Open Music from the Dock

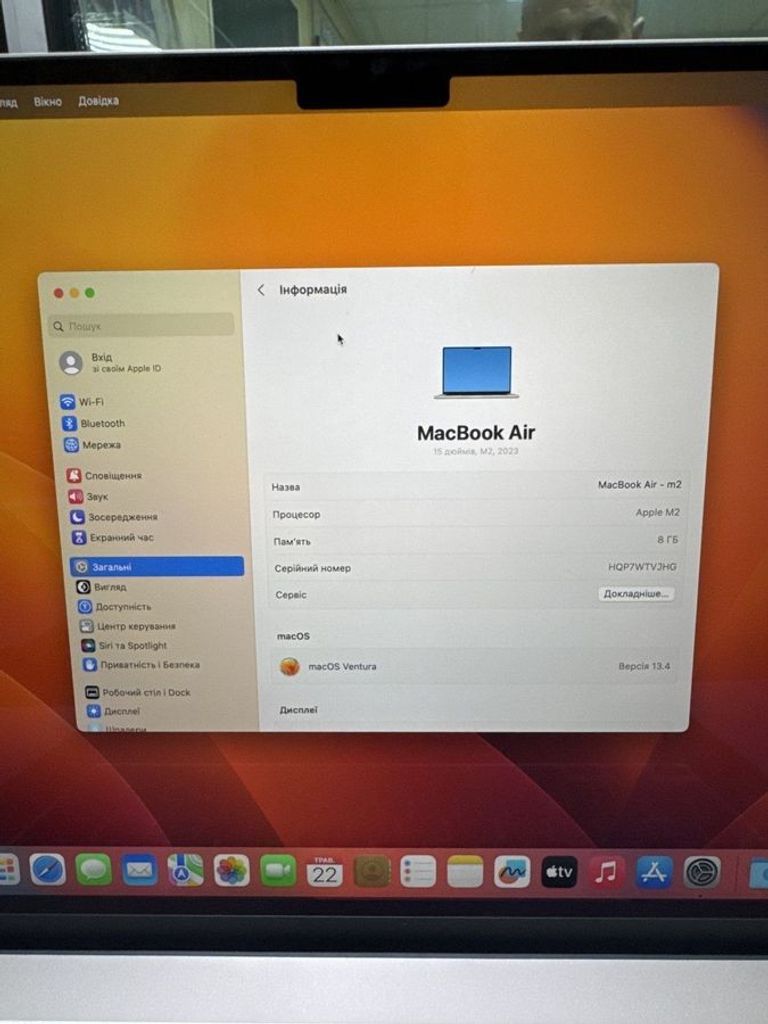click(607, 872)
